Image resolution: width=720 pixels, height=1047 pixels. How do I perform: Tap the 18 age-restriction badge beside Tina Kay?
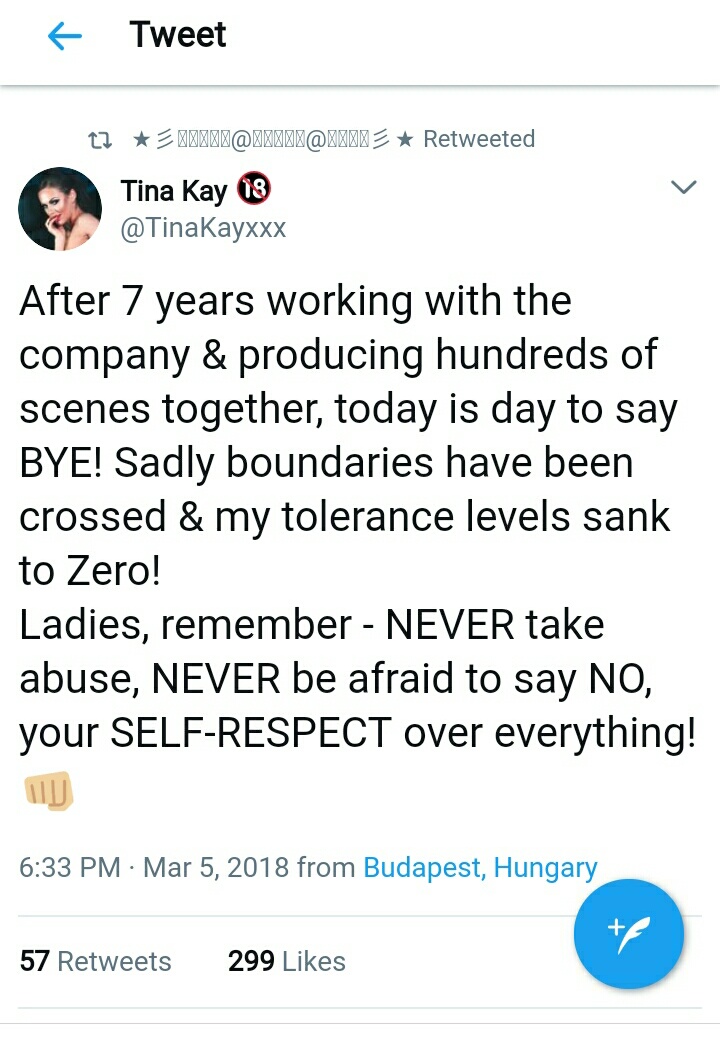(254, 189)
